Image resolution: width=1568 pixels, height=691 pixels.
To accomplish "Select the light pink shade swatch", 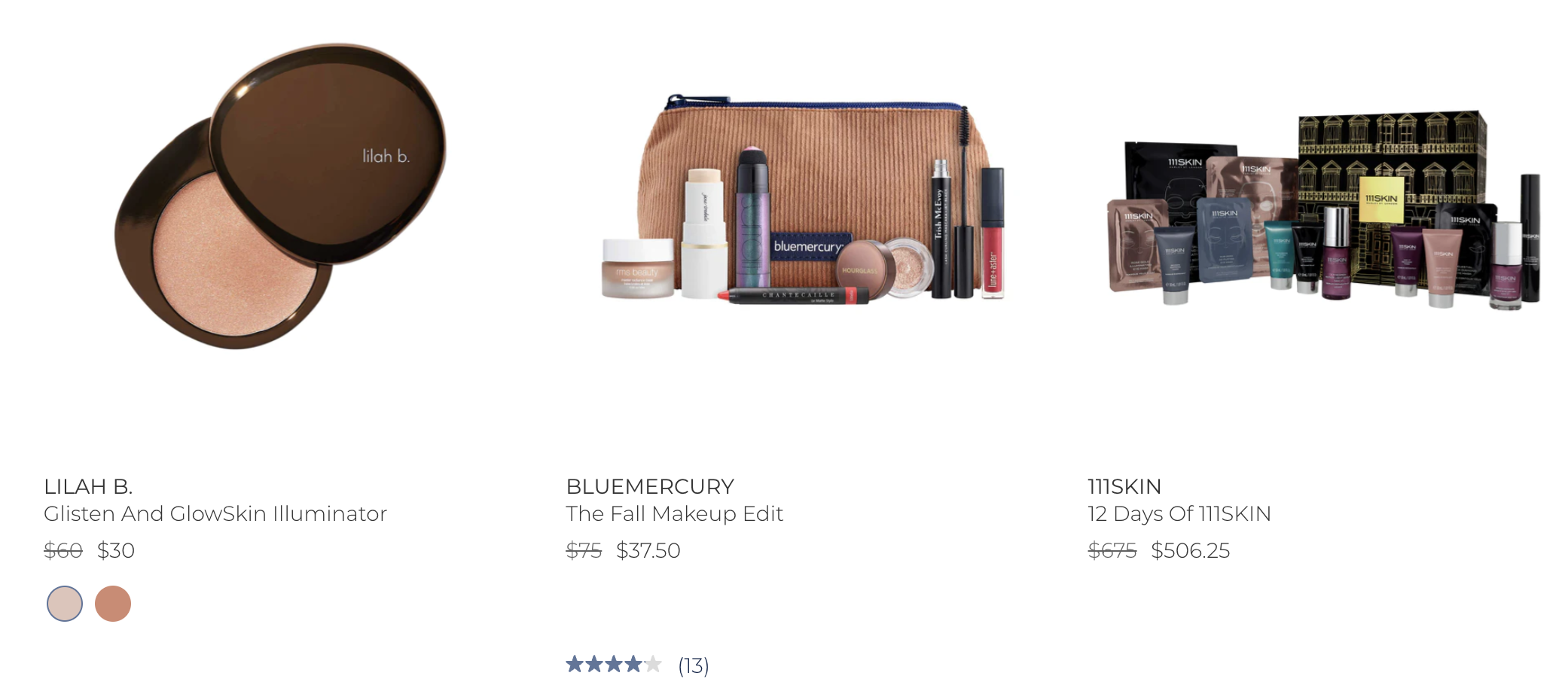I will pyautogui.click(x=65, y=604).
